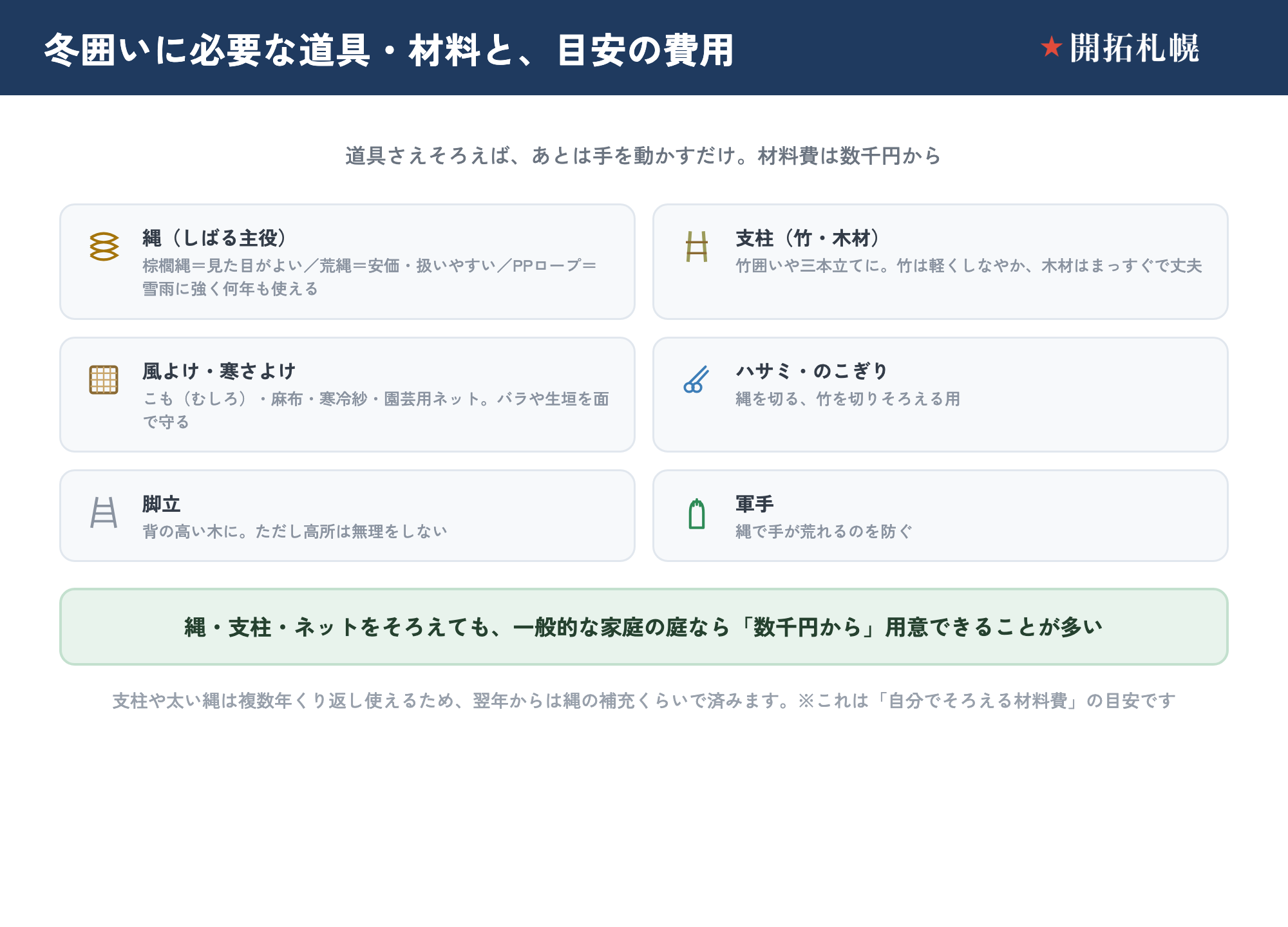This screenshot has width=1288, height=927.
Task: Click the description 背の高い木に。ただし高所は無理をしない
Action: tap(295, 532)
